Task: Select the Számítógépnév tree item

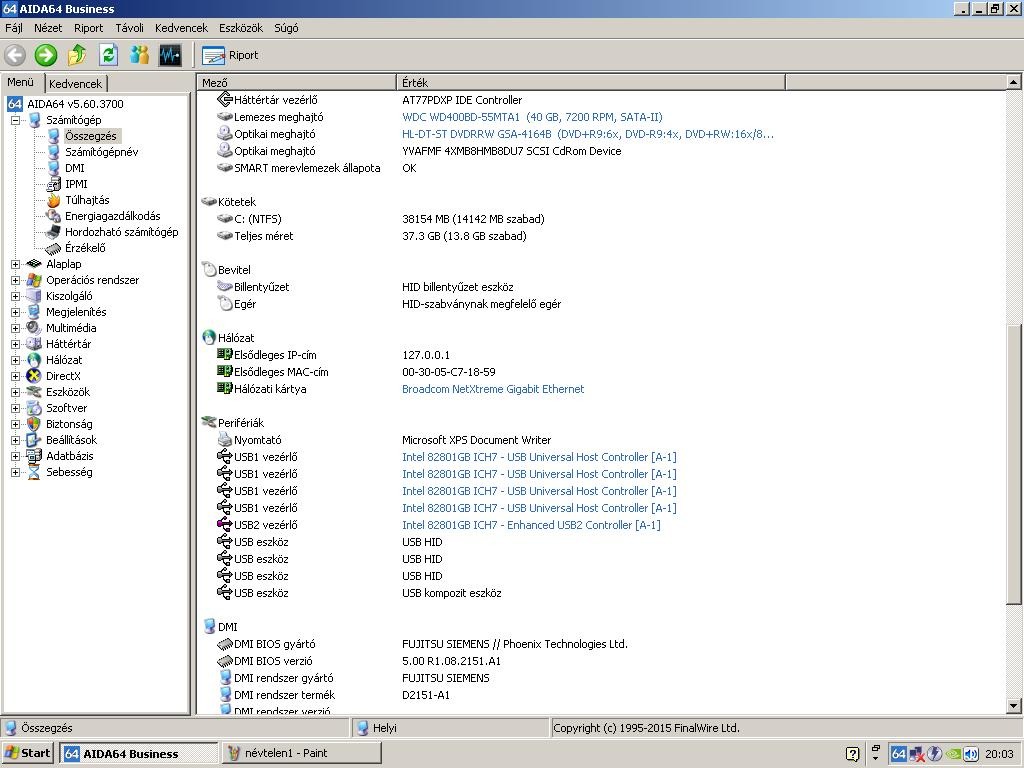Action: 101,152
